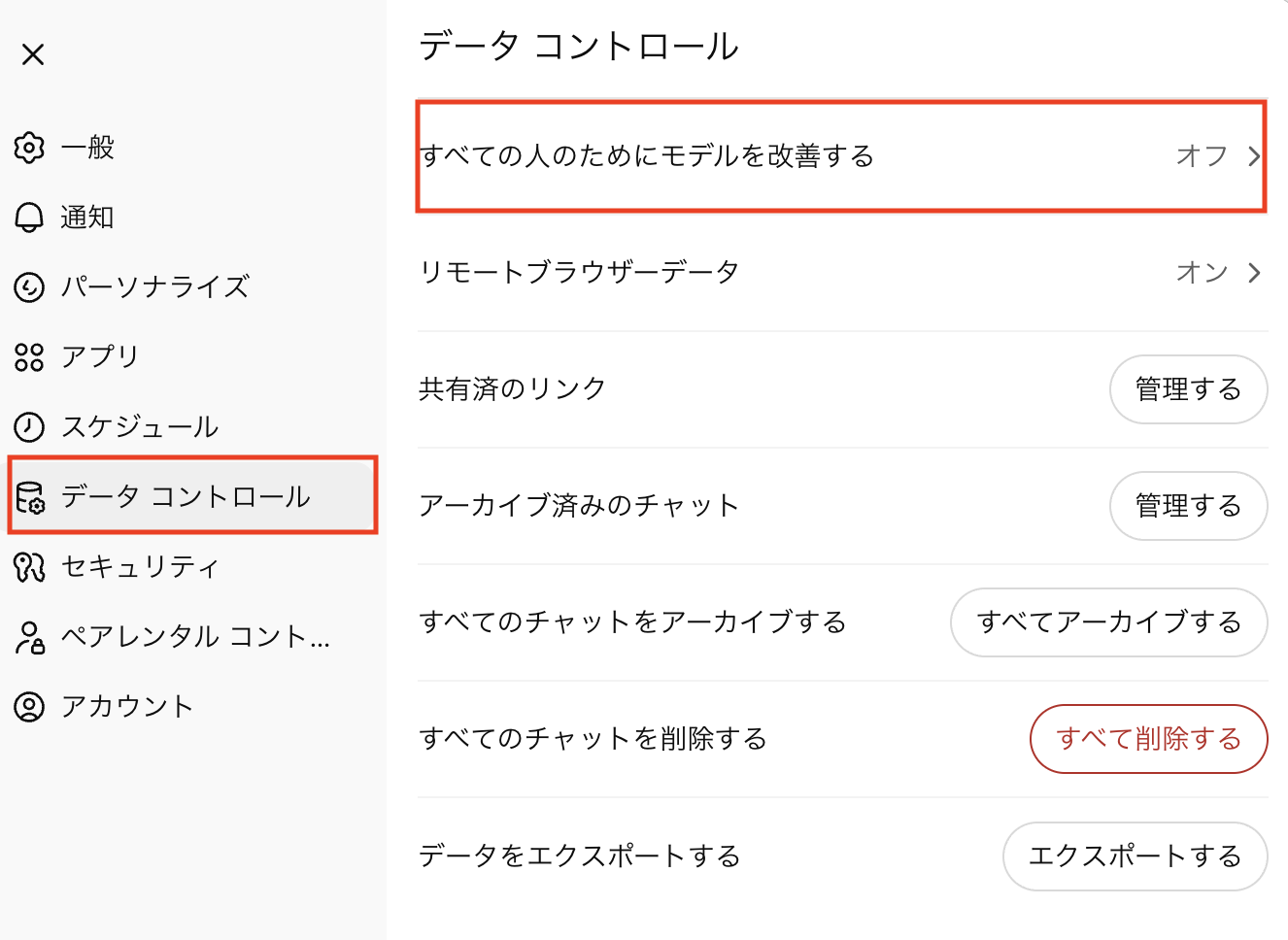
Task: Click the database icon for データ コントロール
Action: [30, 497]
